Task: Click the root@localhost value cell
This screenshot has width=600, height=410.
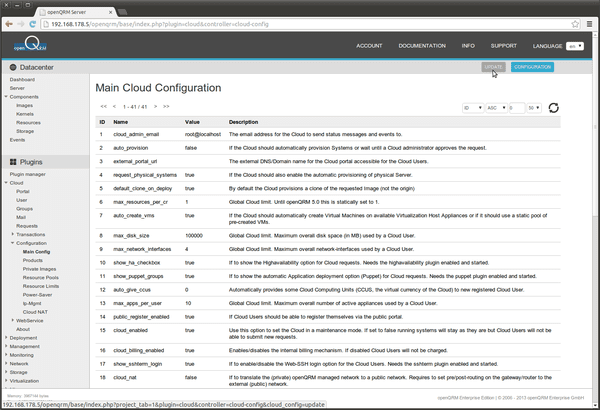Action: [203, 134]
